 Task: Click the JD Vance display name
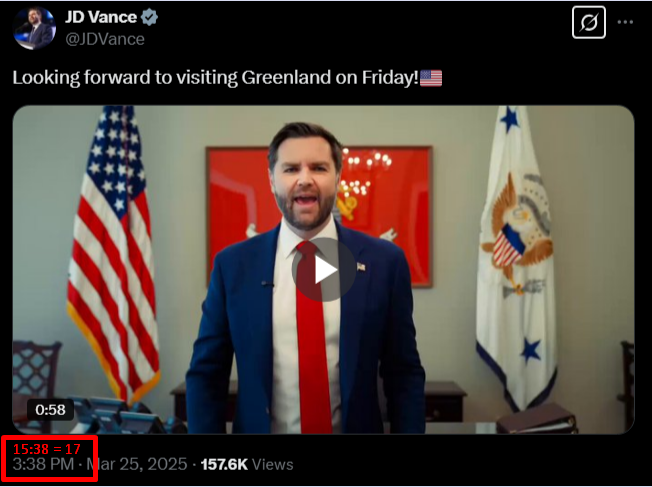[101, 17]
